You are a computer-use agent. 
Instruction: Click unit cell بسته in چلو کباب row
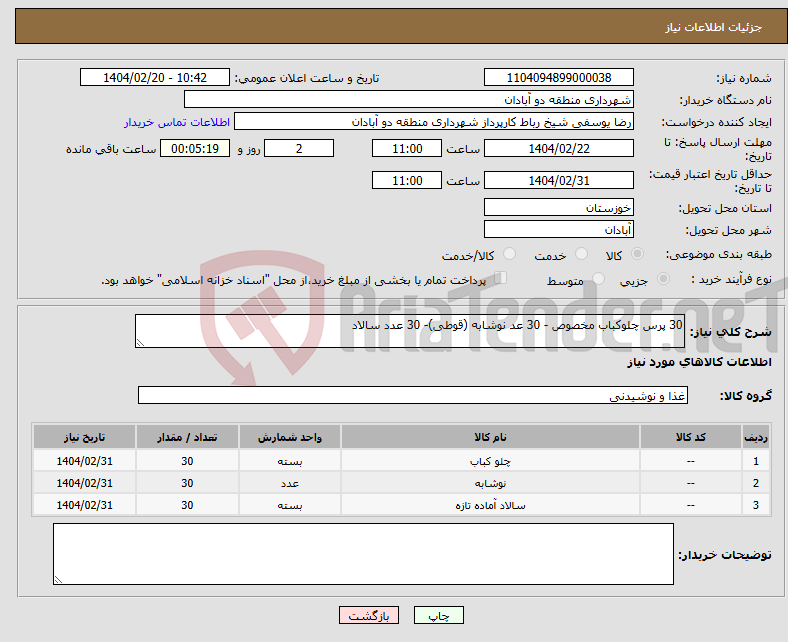[290, 461]
